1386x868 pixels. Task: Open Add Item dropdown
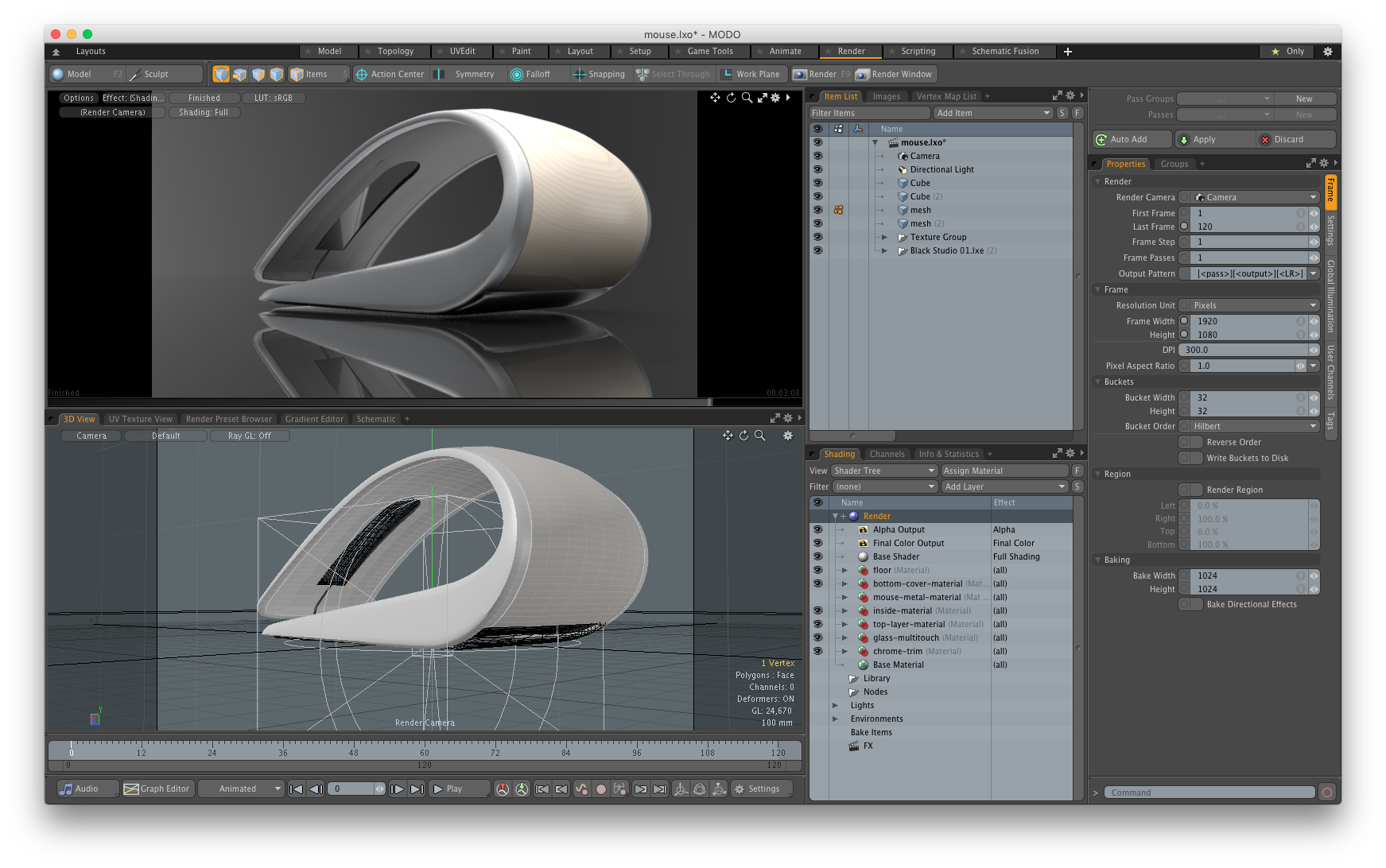993,113
